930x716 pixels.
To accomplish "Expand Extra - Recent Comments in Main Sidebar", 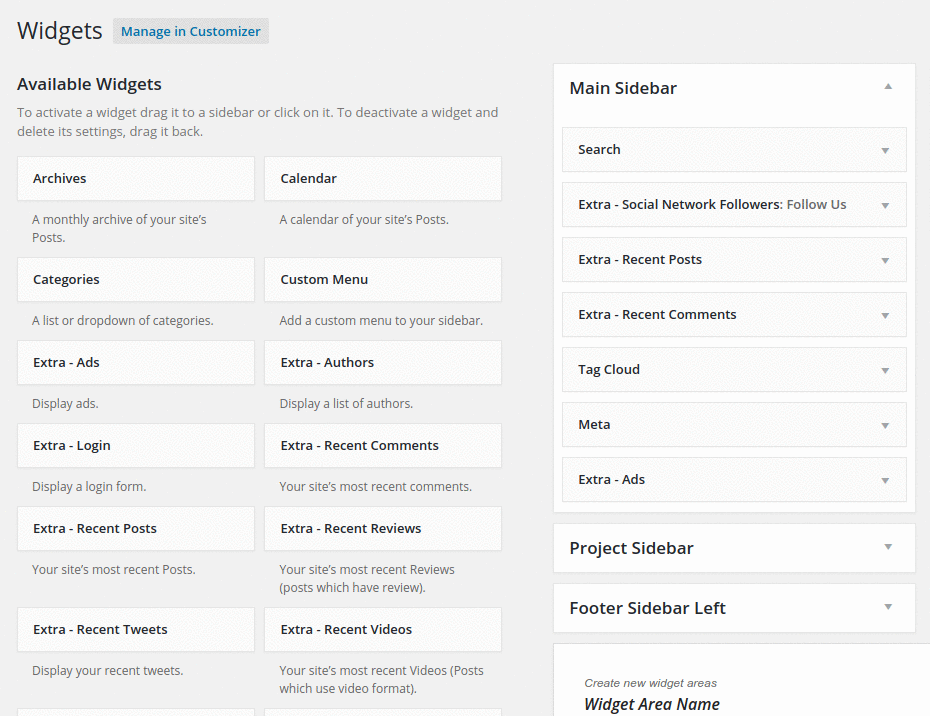I will click(x=884, y=314).
